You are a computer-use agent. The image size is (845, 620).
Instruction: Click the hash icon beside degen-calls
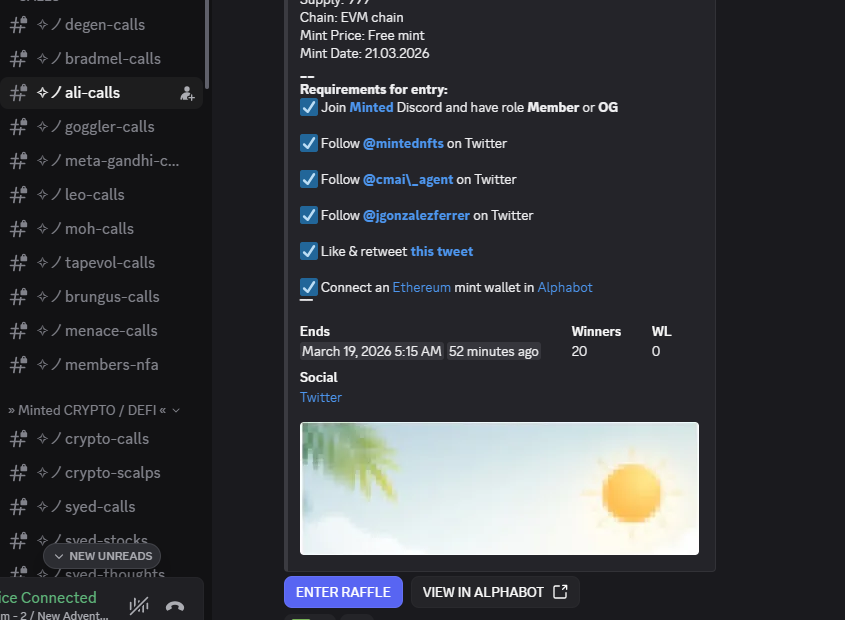(18, 25)
